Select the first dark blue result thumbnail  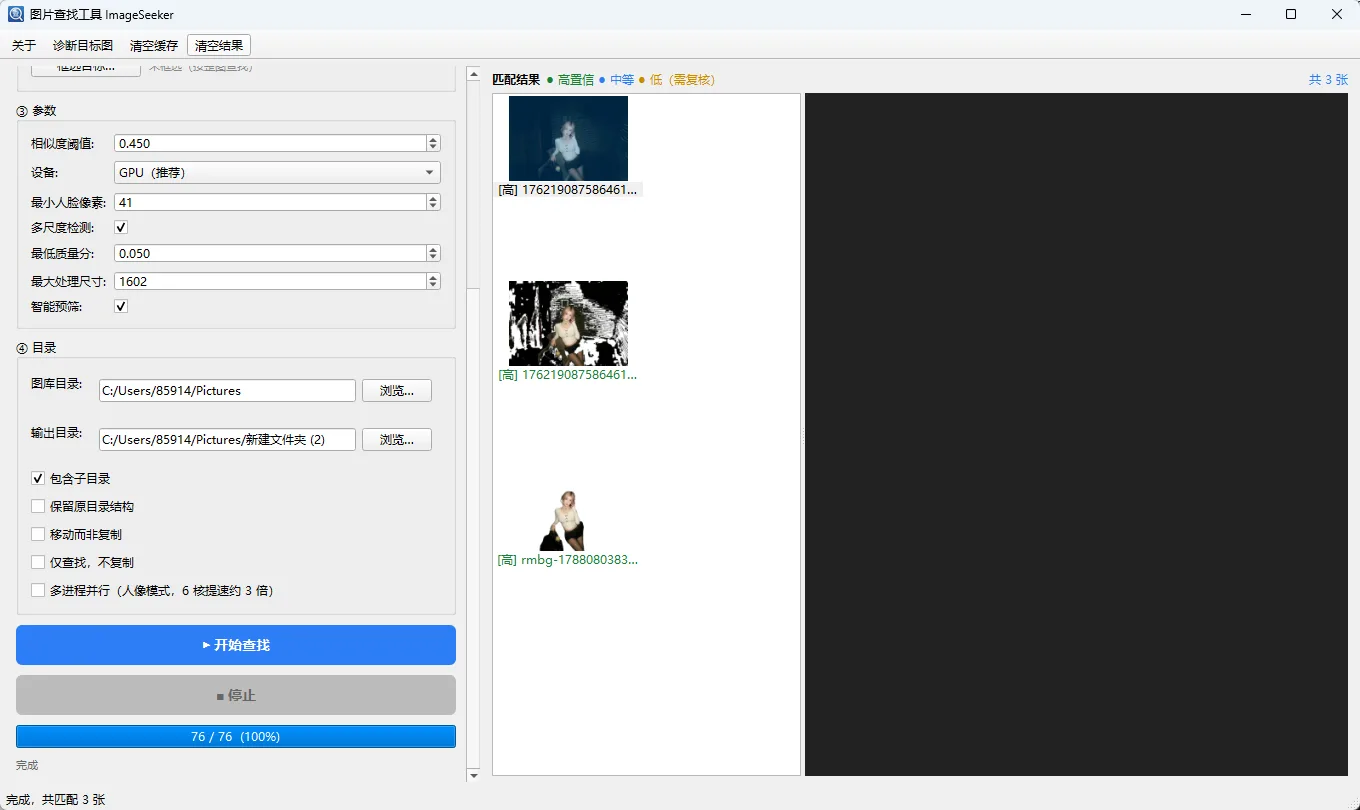(x=568, y=138)
